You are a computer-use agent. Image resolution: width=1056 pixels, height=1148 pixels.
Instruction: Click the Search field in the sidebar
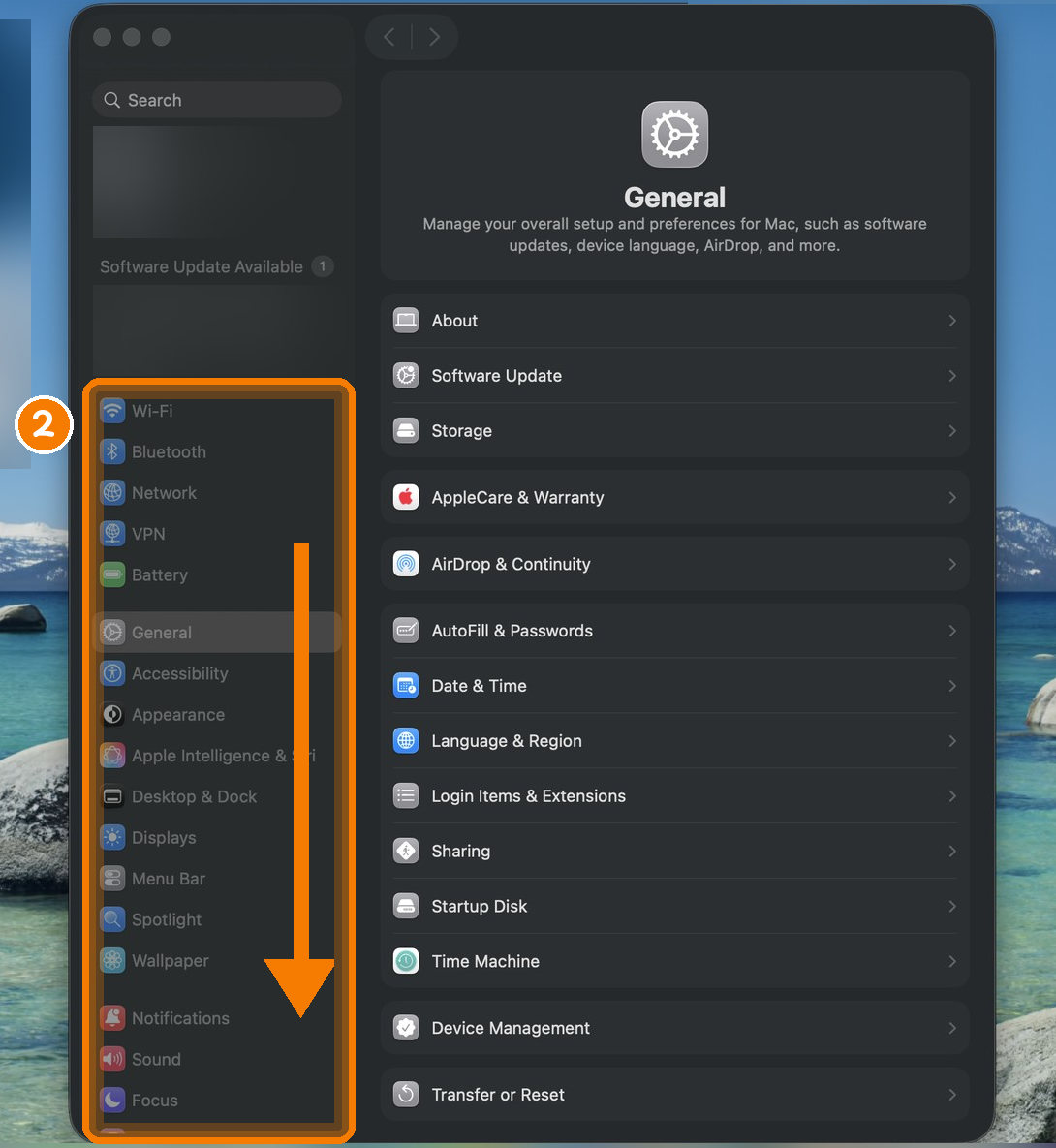[x=218, y=100]
